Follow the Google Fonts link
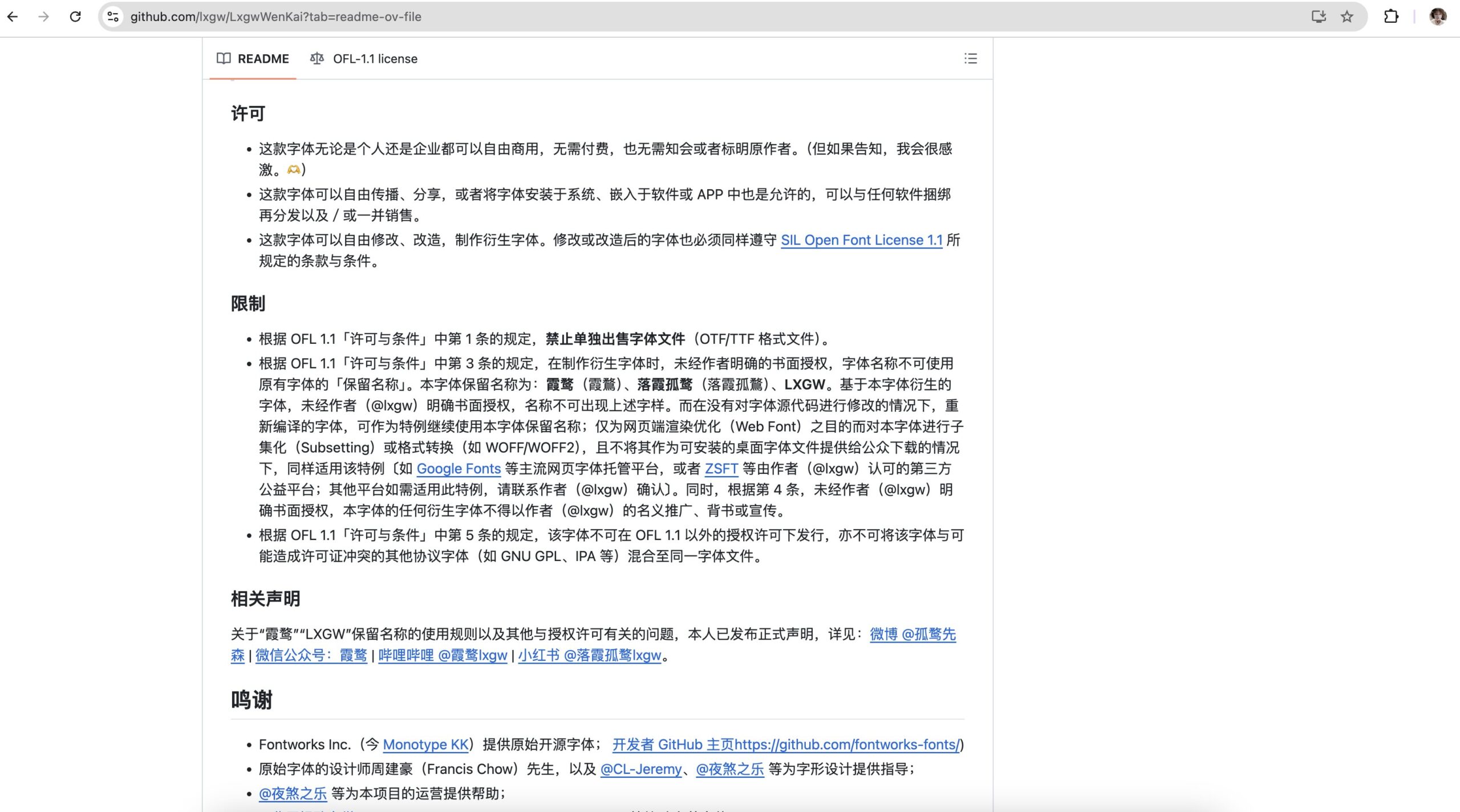Image resolution: width=1460 pixels, height=812 pixels. click(459, 469)
